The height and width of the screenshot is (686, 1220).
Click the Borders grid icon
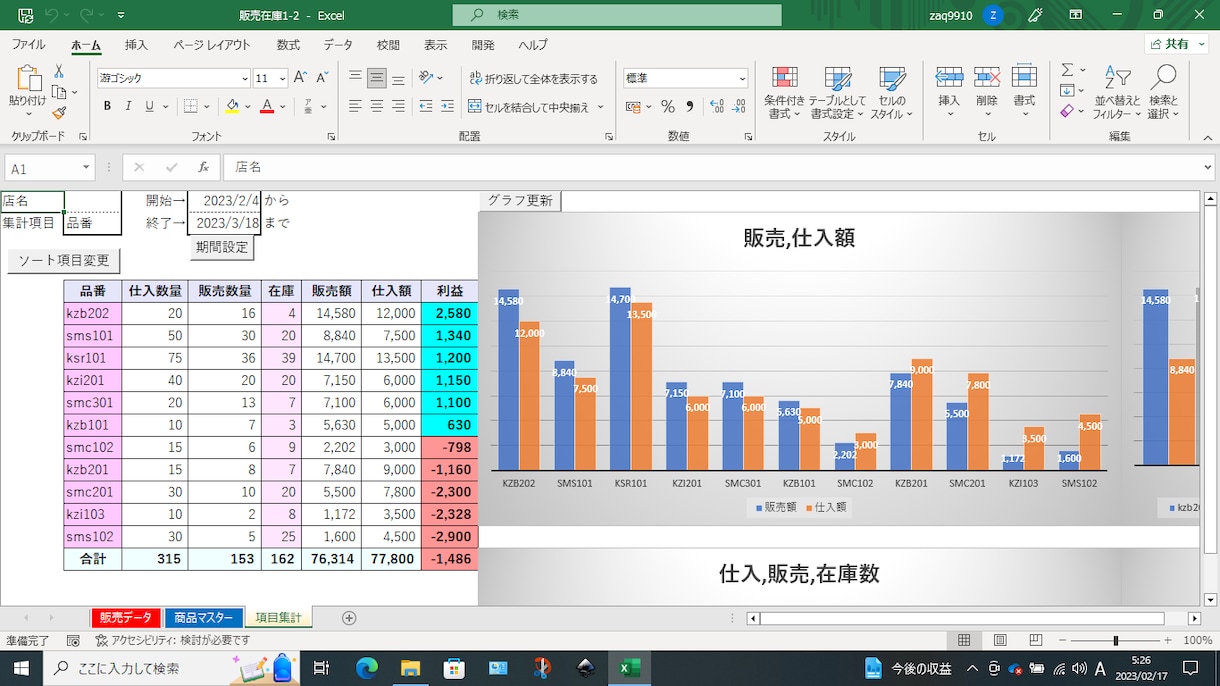[x=191, y=106]
